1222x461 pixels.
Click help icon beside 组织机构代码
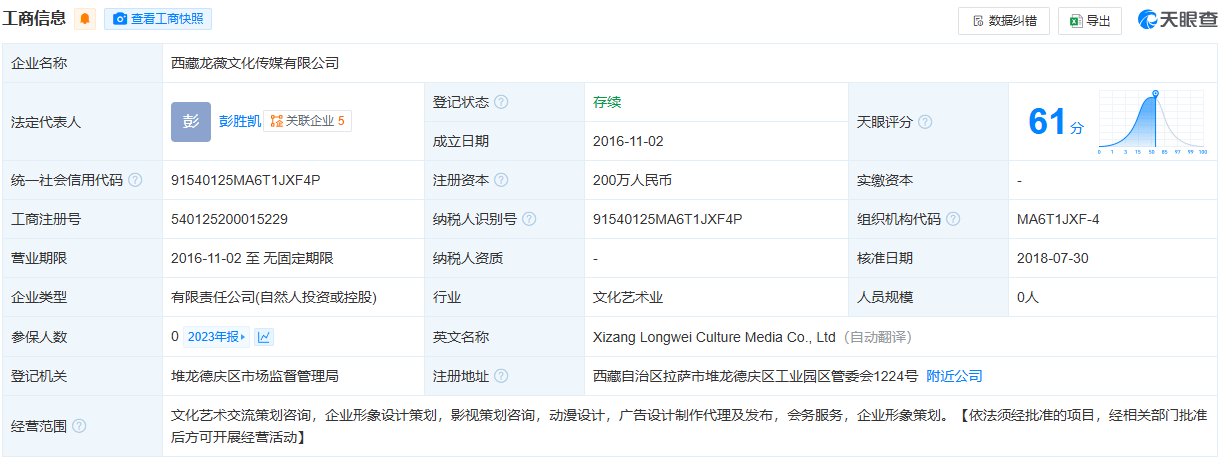(x=953, y=220)
